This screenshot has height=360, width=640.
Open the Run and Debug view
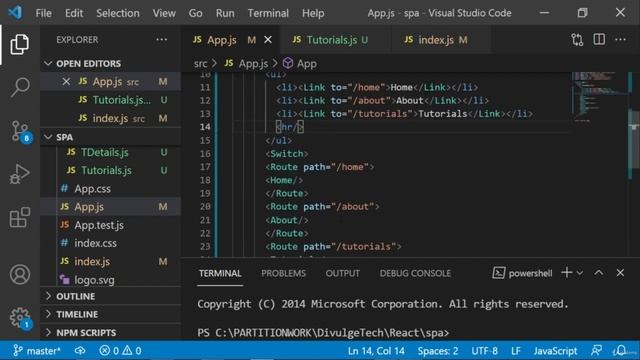19,174
